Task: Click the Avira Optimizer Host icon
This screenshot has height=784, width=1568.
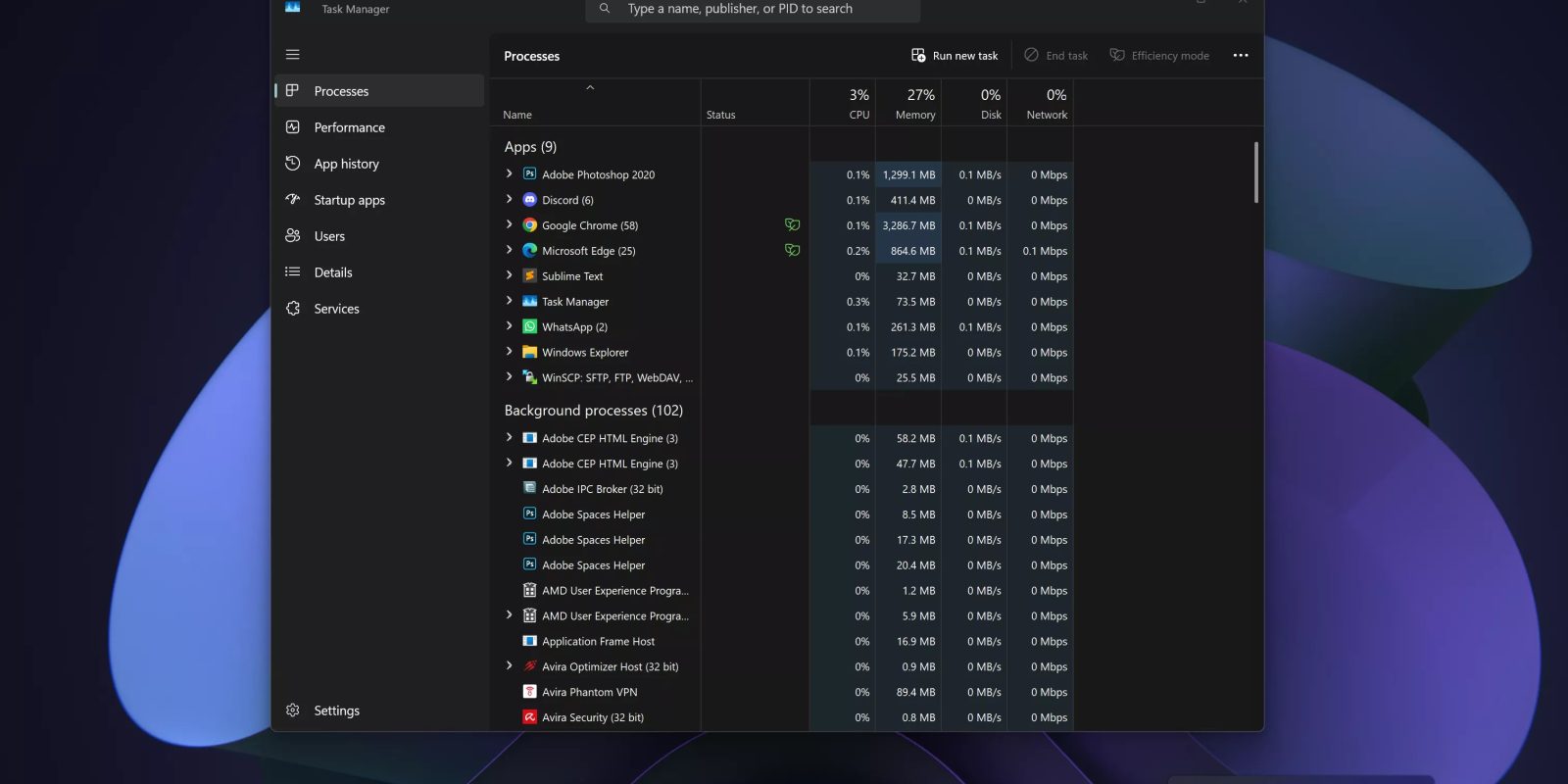Action: point(529,666)
